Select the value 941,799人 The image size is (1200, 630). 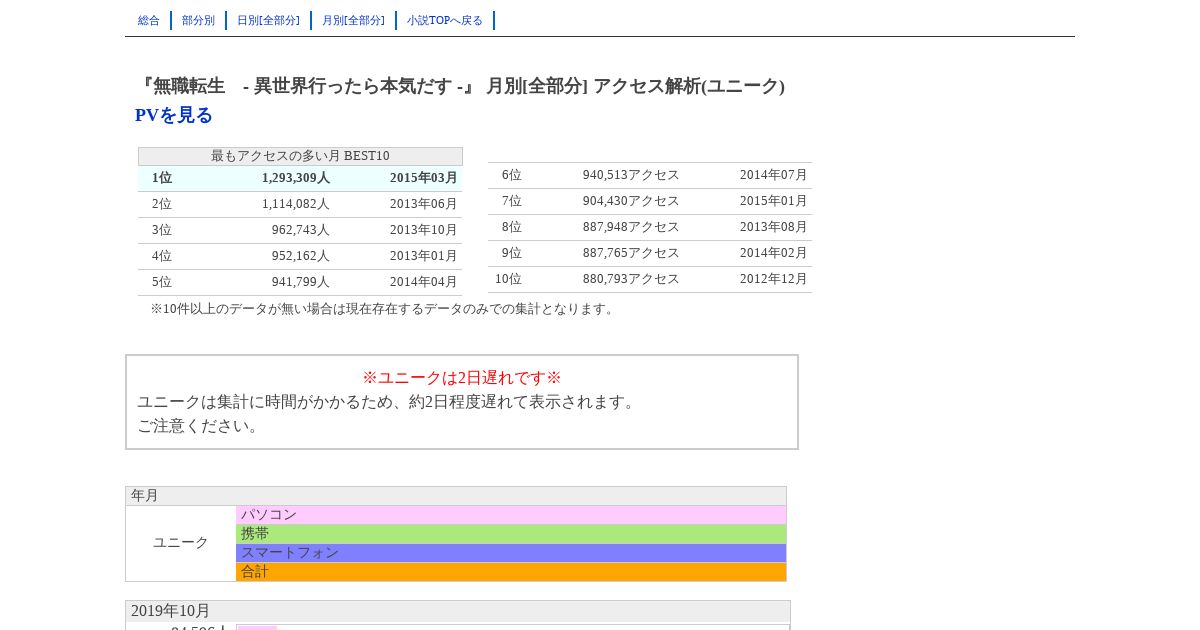pyautogui.click(x=301, y=282)
